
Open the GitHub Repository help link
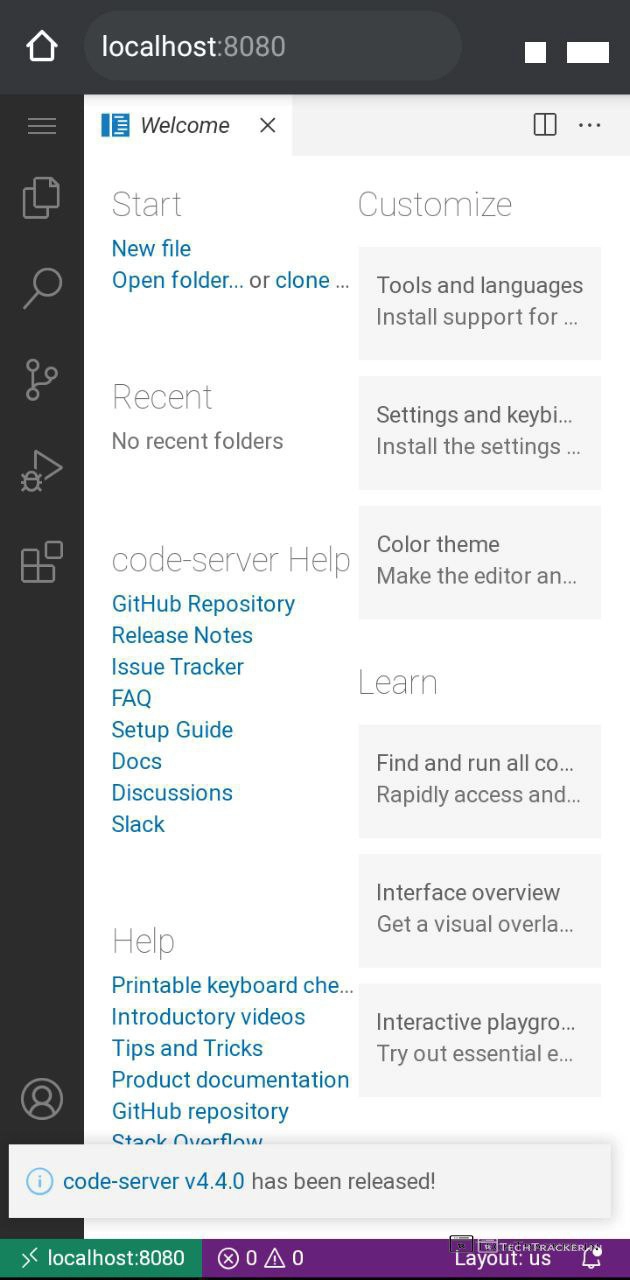tap(203, 604)
